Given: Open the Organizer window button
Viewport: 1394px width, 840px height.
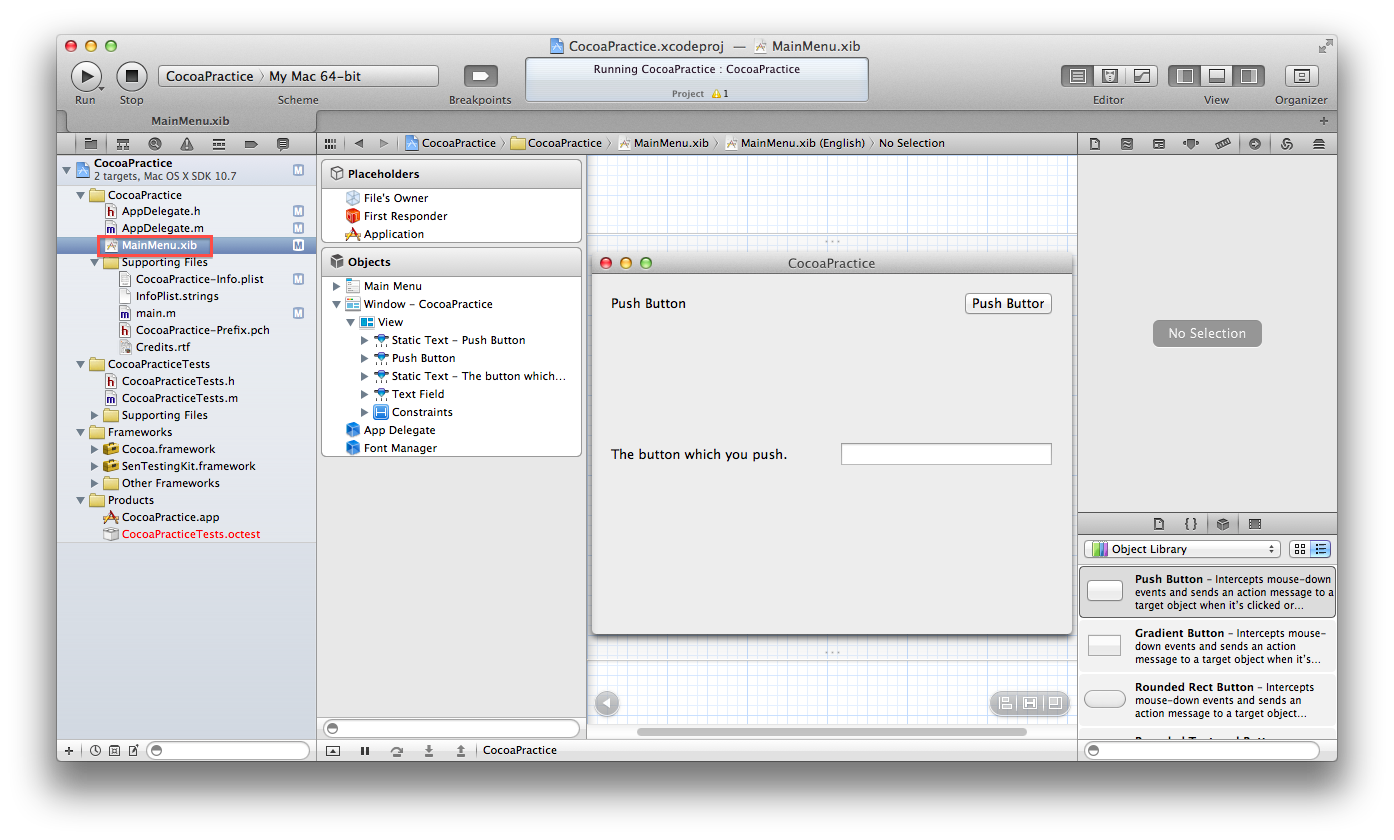Looking at the screenshot, I should 1301,76.
